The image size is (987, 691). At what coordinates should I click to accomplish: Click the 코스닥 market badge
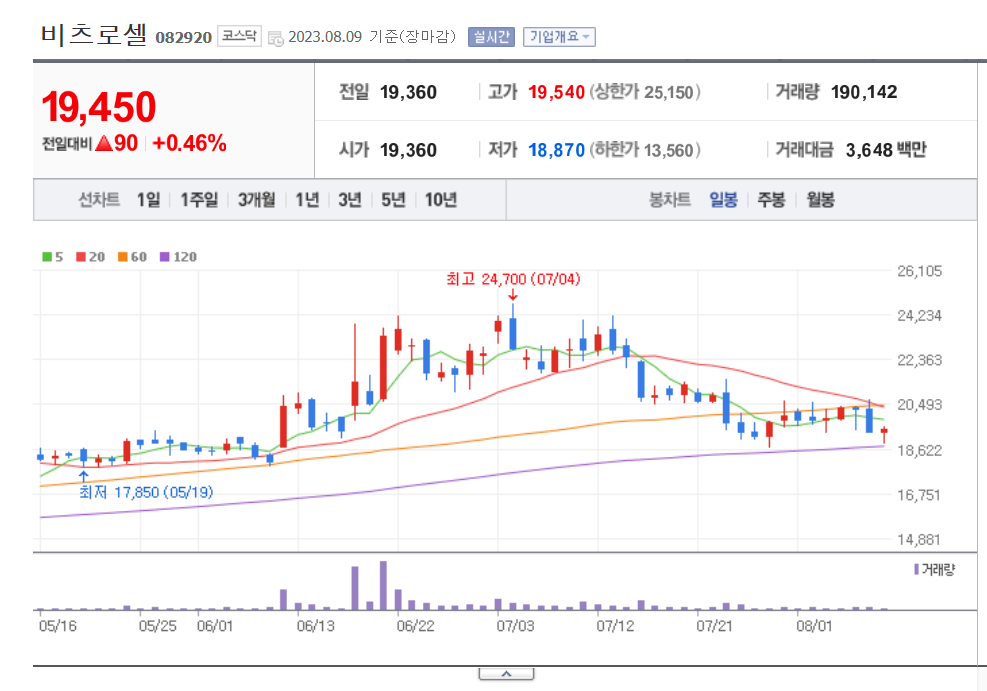tap(239, 36)
